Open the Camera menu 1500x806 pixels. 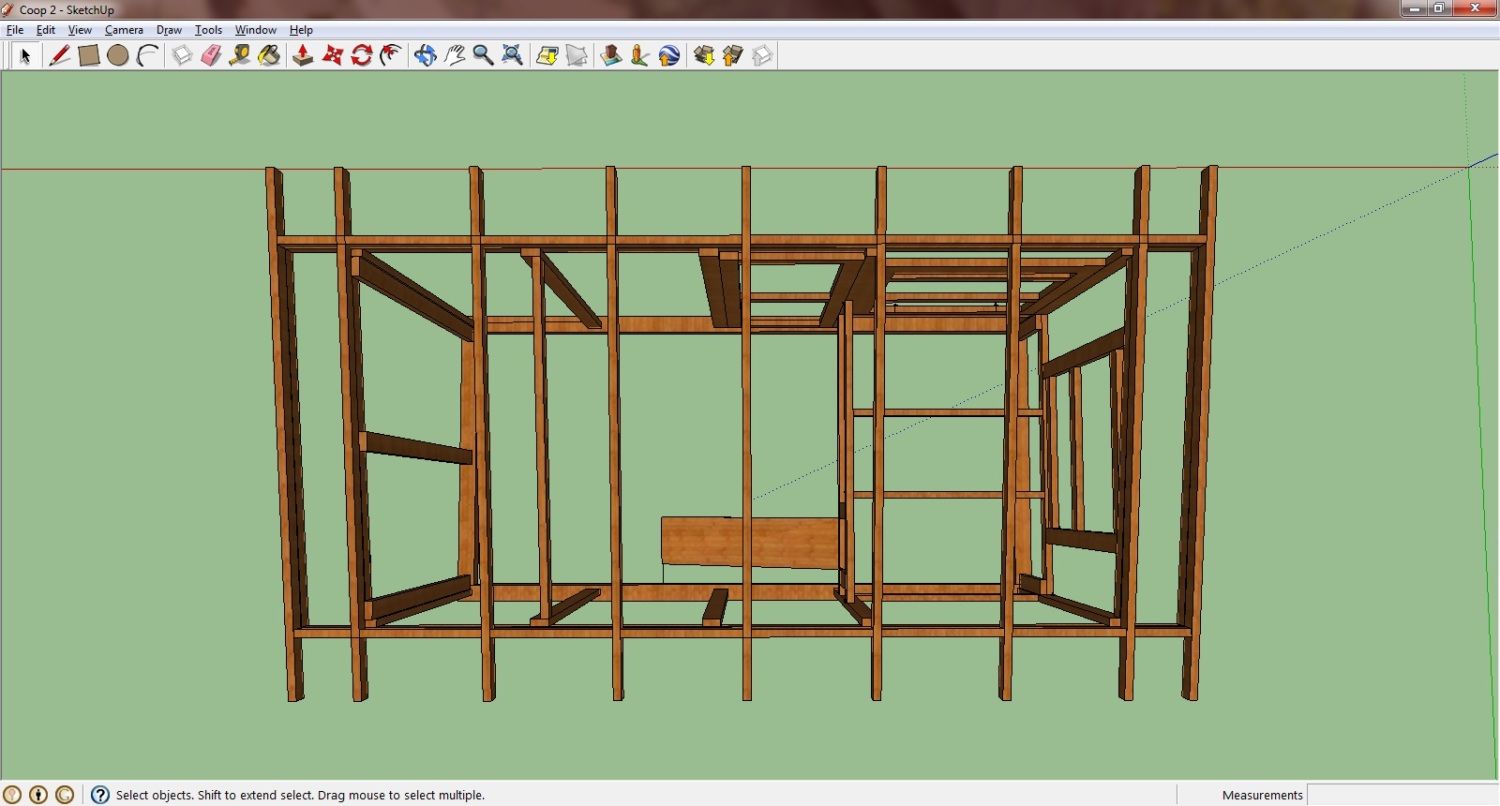[124, 30]
